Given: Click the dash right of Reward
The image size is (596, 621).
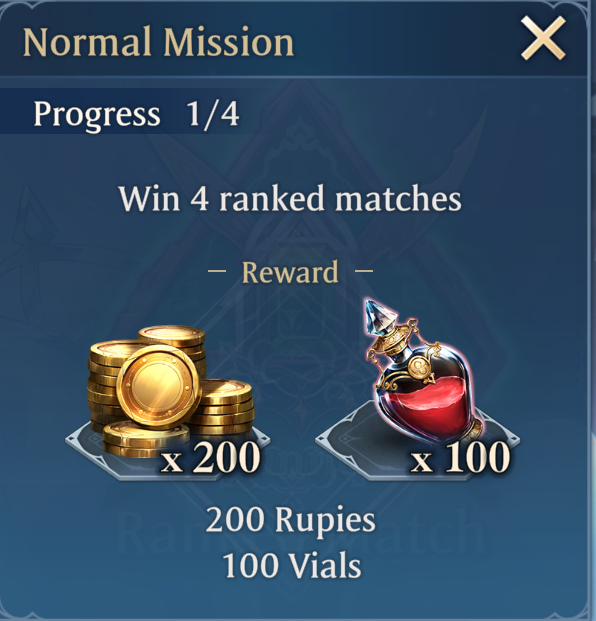Looking at the screenshot, I should (x=364, y=271).
